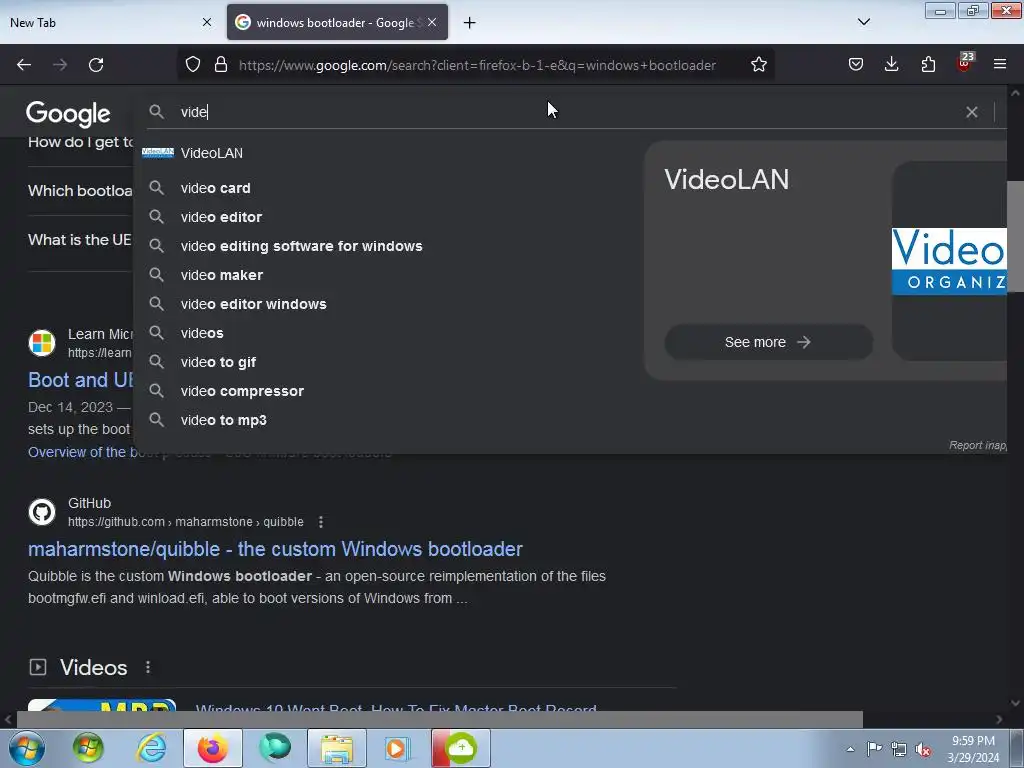This screenshot has height=768, width=1024.
Task: Choose the 'video to gif' suggestion
Action: pos(385,362)
